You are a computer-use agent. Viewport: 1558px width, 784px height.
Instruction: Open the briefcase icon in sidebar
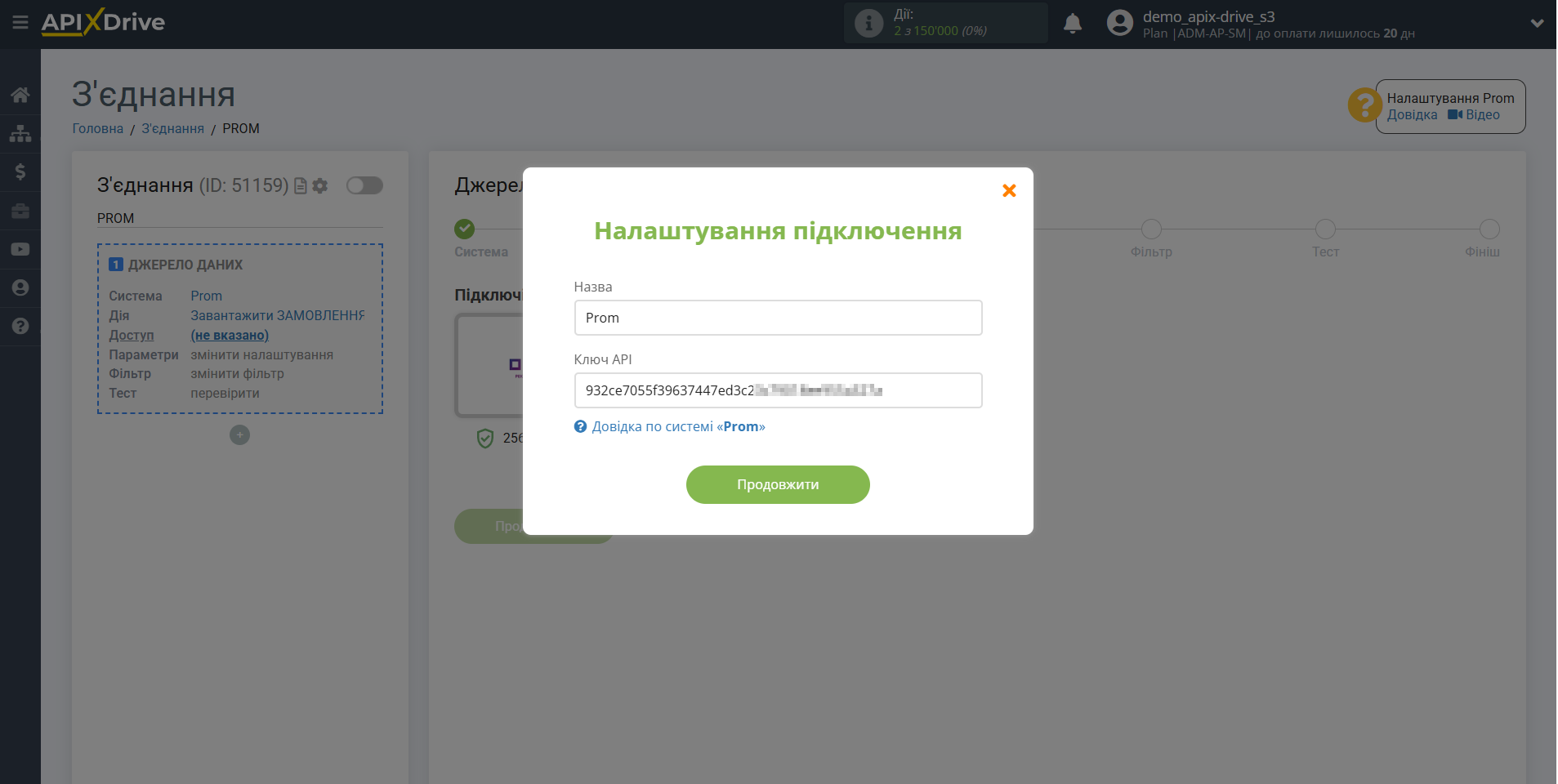(20, 211)
